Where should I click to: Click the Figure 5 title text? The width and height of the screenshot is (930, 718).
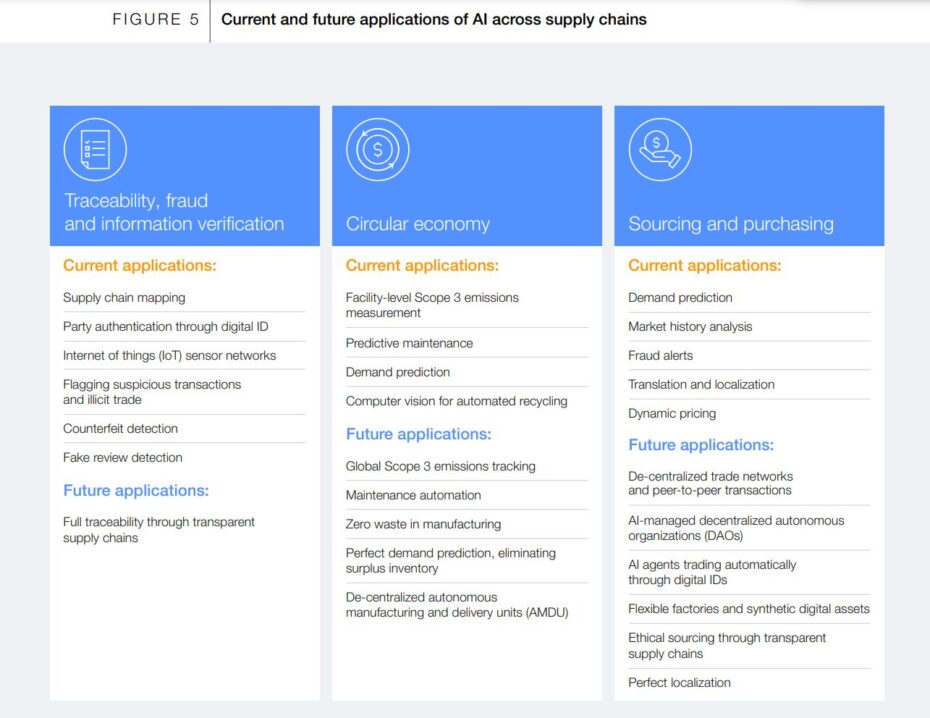[x=433, y=19]
